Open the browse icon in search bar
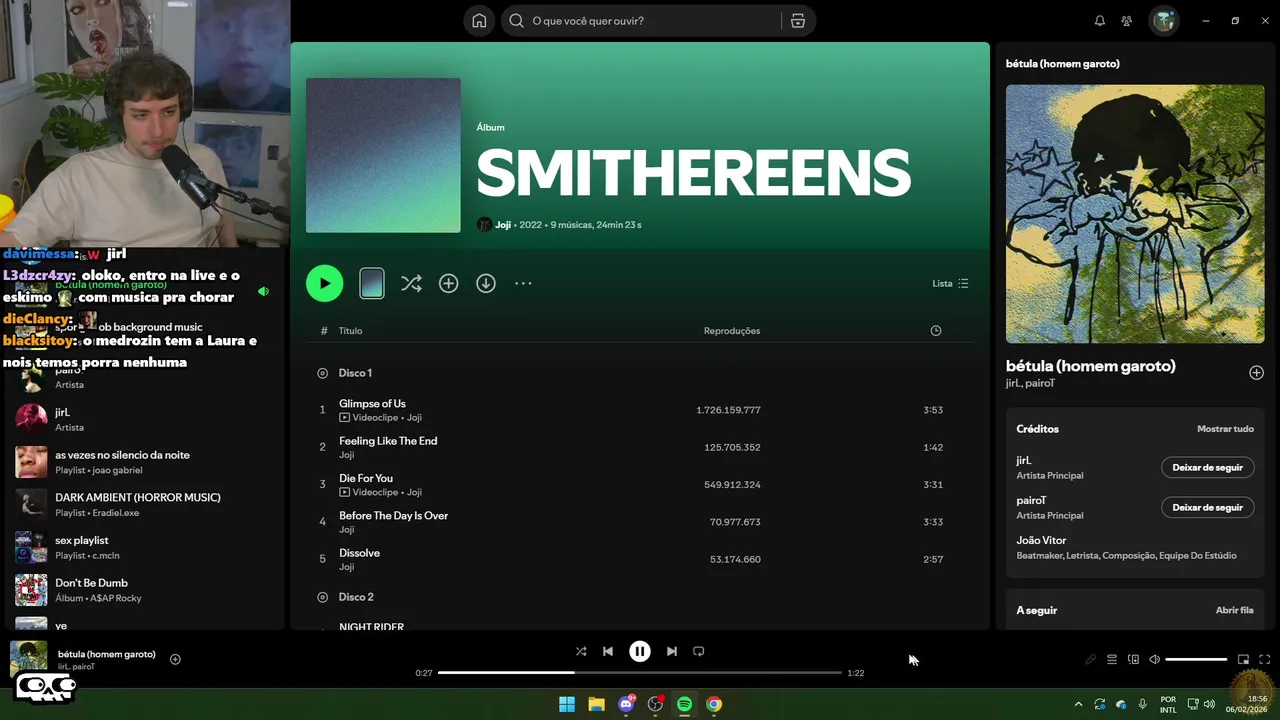The width and height of the screenshot is (1280, 720). [797, 21]
